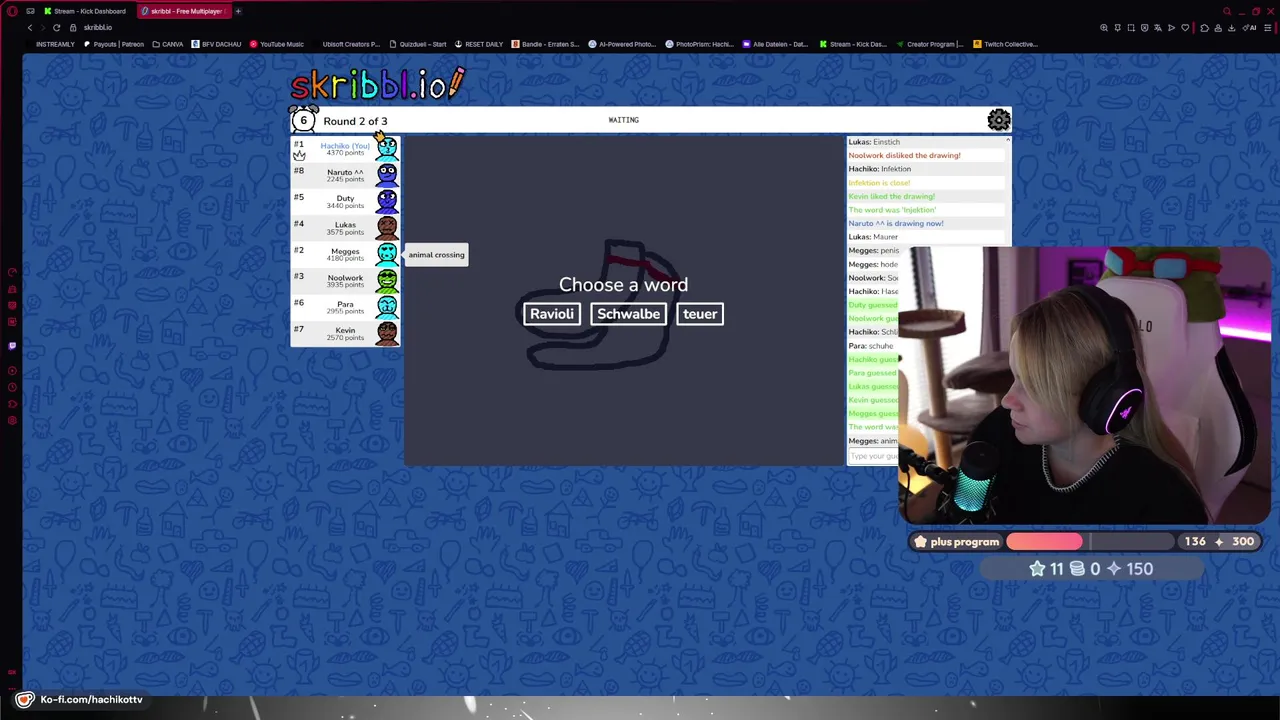The image size is (1280, 720).
Task: Open the BFV DACHAU bookmark
Action: [x=216, y=44]
